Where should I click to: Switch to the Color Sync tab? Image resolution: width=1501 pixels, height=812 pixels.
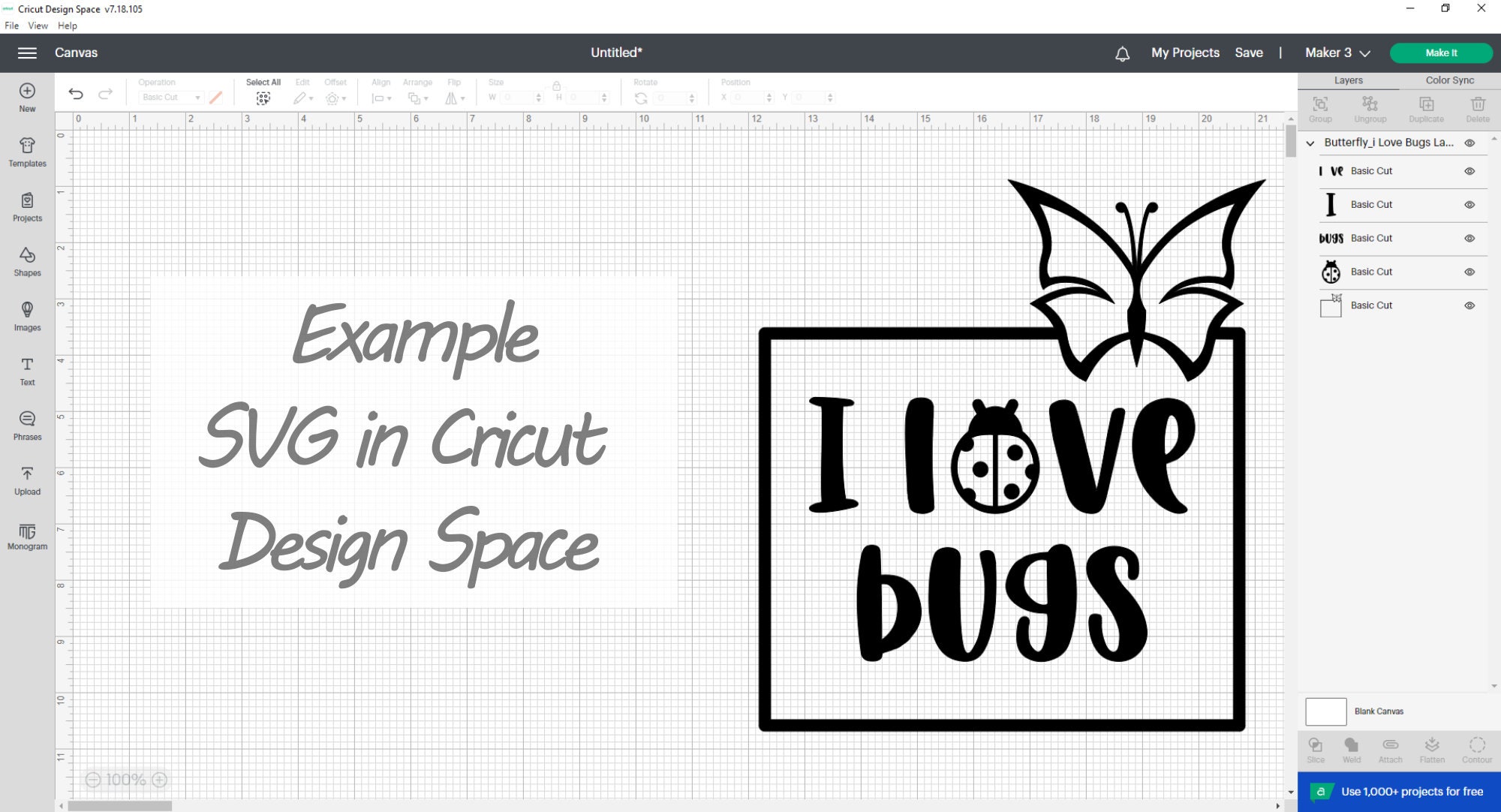pyautogui.click(x=1449, y=80)
